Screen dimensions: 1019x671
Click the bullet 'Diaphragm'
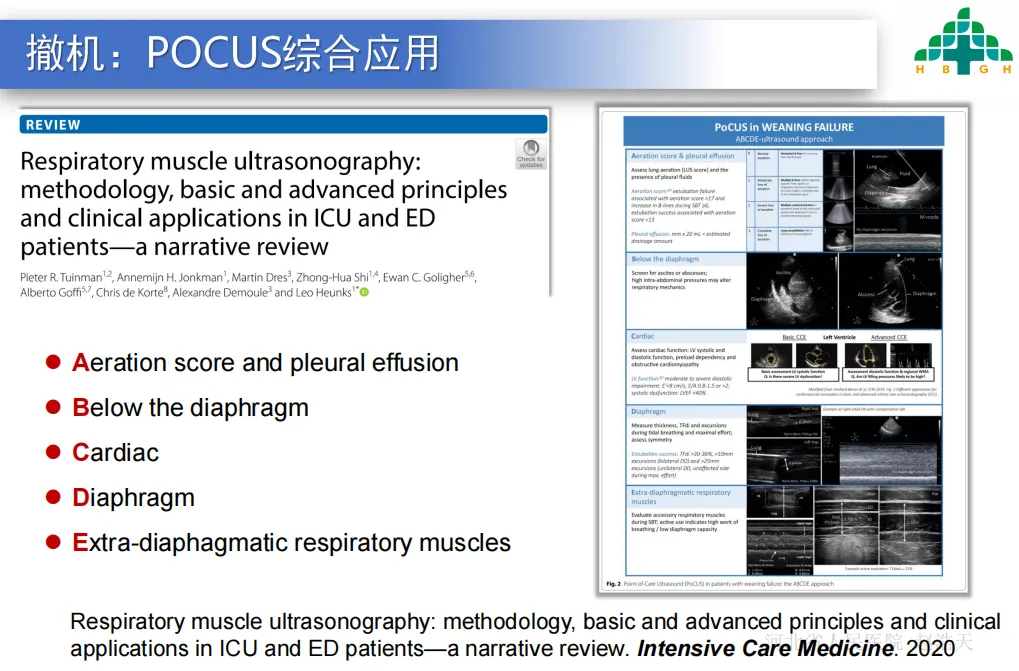point(133,498)
